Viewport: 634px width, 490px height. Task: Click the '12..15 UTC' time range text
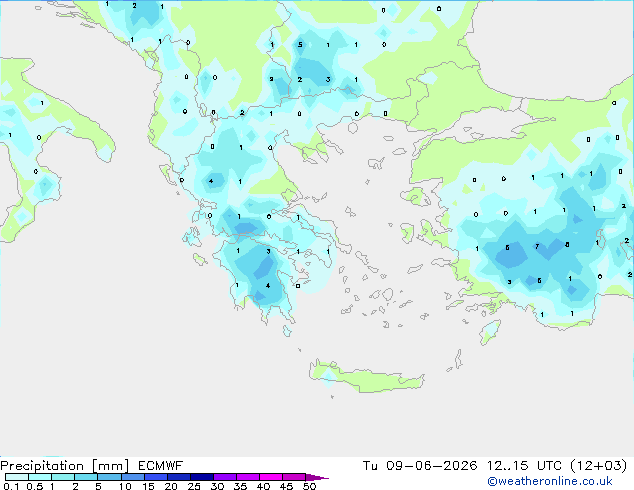pyautogui.click(x=524, y=466)
